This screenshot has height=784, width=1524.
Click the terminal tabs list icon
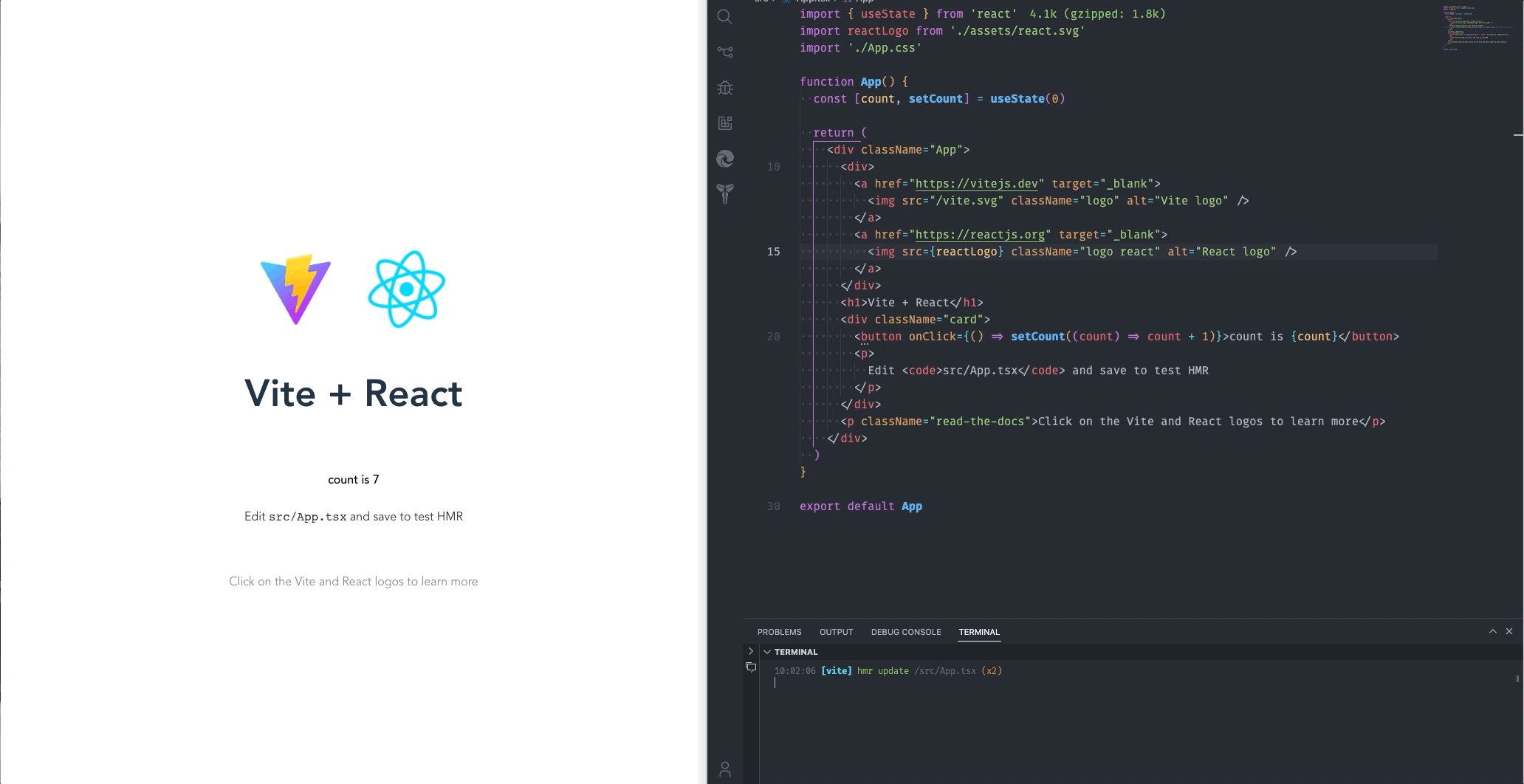[x=751, y=667]
